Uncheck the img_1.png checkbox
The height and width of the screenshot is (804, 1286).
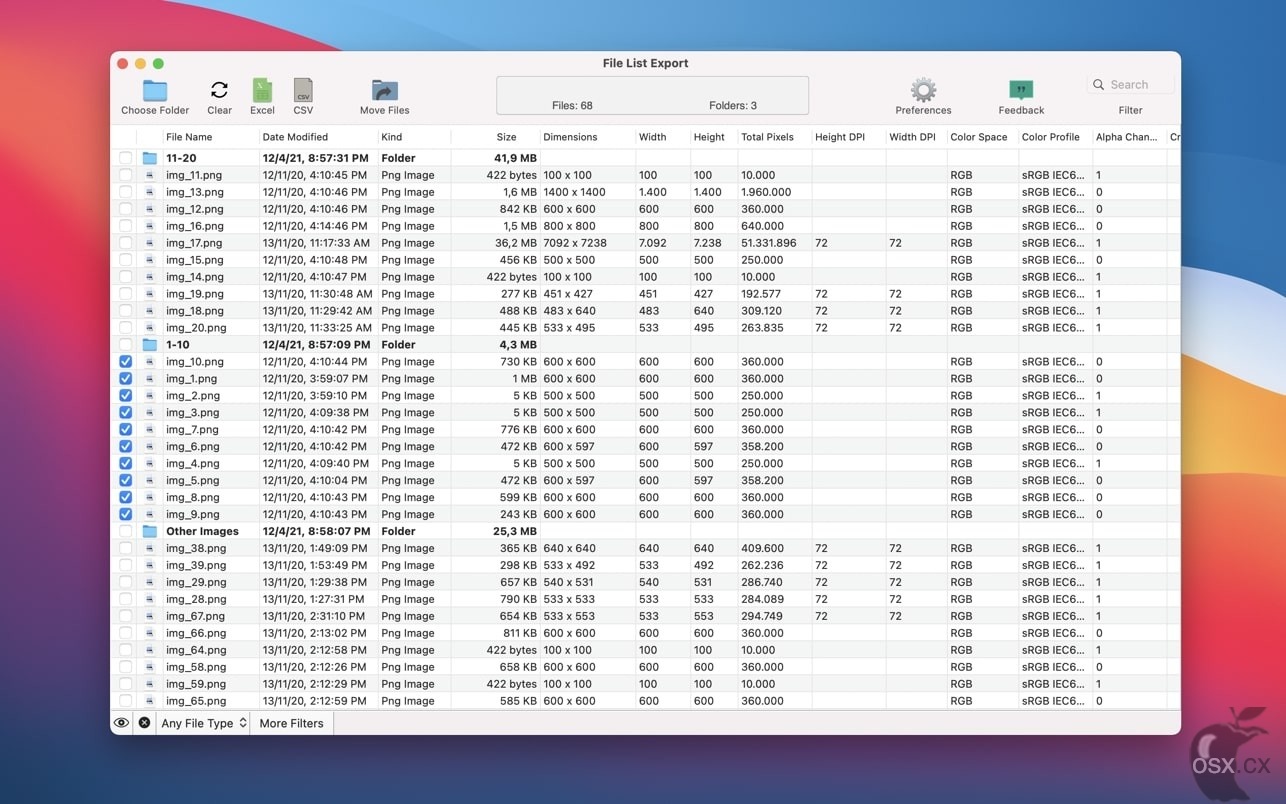point(125,379)
